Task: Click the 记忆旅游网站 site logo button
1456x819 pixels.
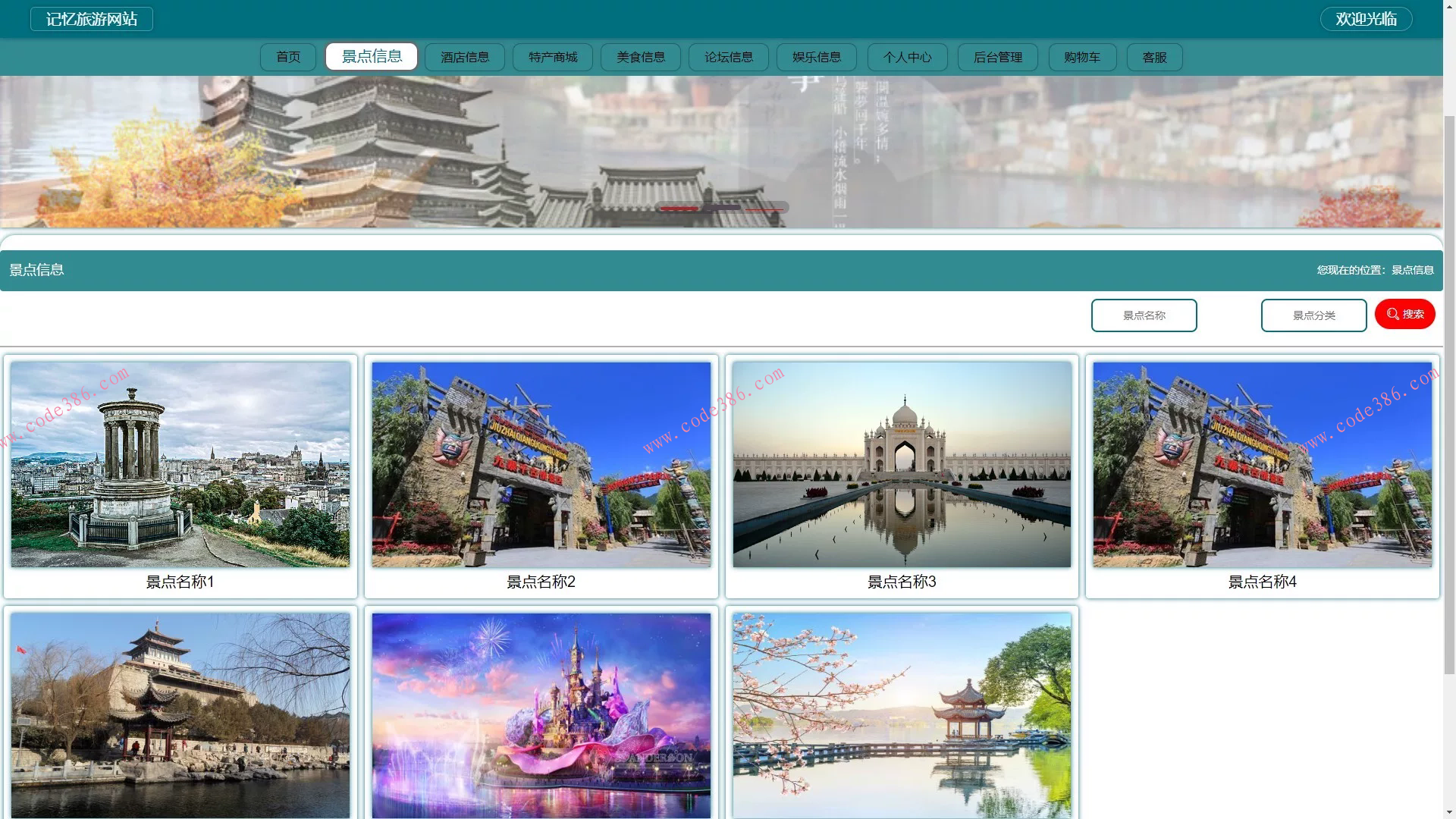Action: pyautogui.click(x=92, y=19)
